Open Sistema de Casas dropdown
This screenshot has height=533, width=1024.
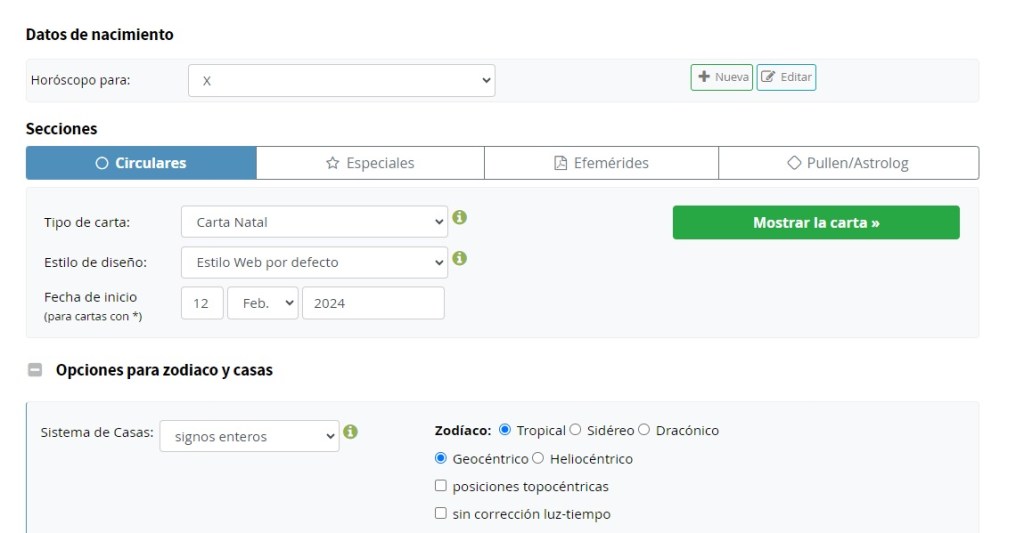(x=249, y=436)
